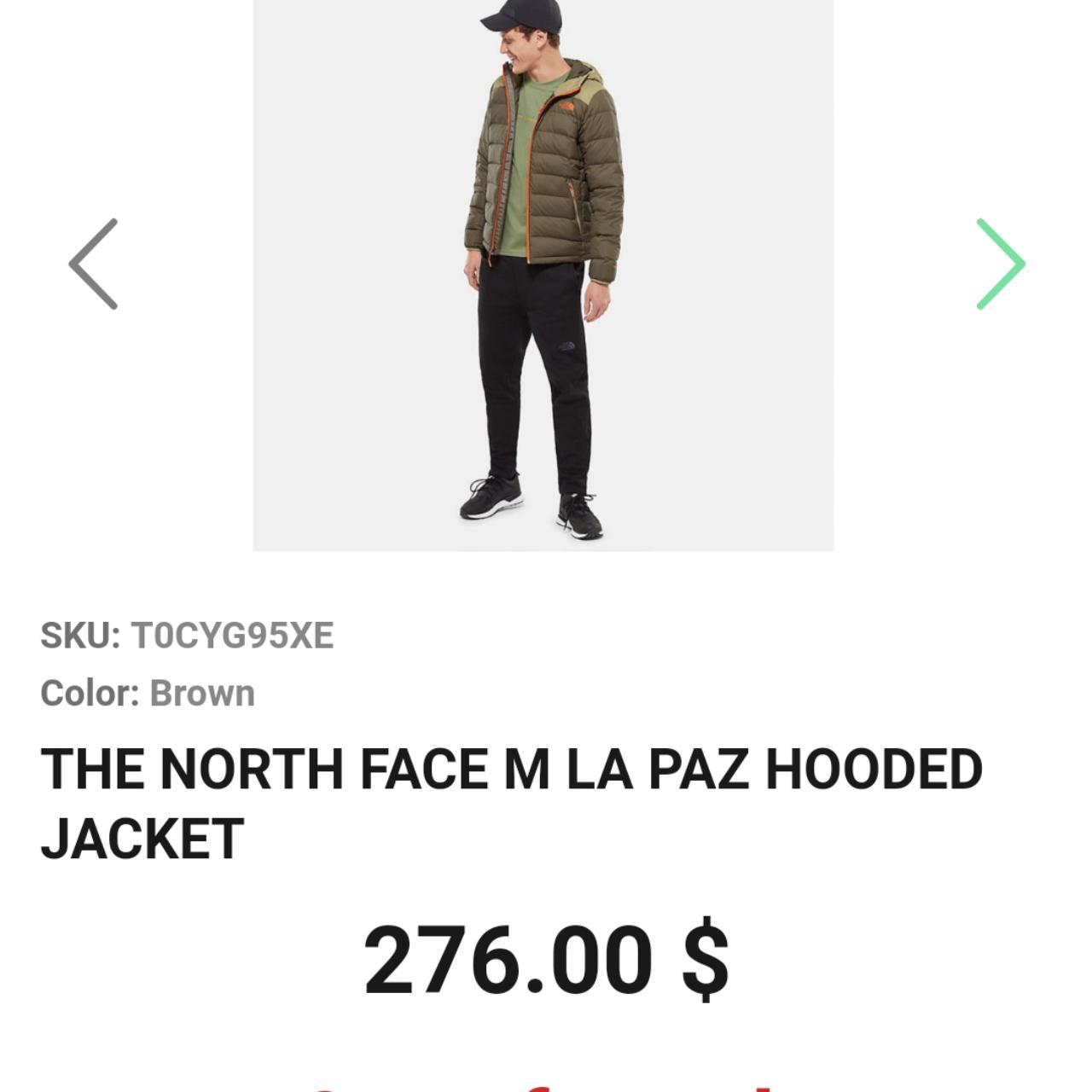Click the word JACKET in the title
The height and width of the screenshot is (1092, 1092).
142,839
